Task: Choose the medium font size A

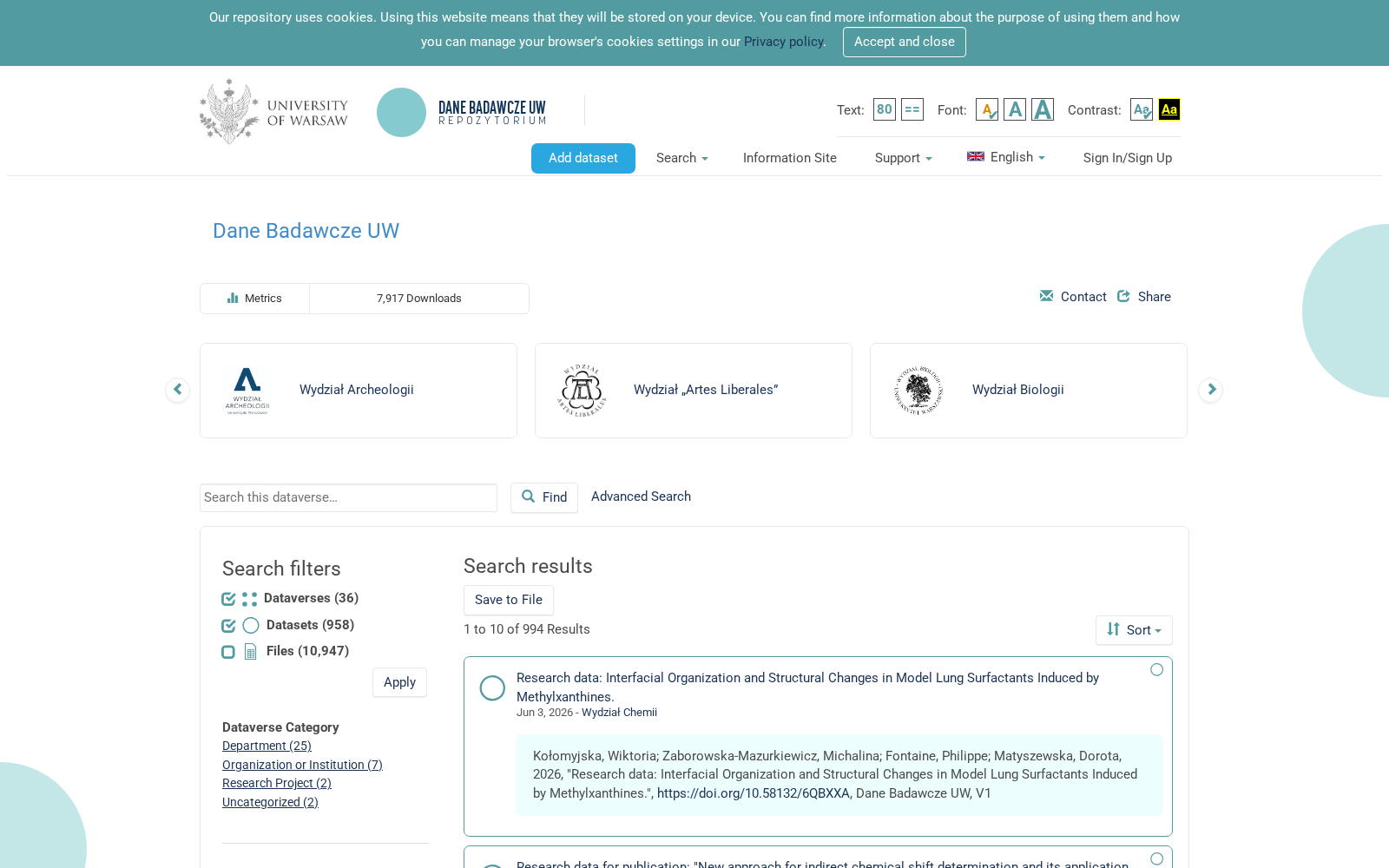Action: coord(1015,109)
